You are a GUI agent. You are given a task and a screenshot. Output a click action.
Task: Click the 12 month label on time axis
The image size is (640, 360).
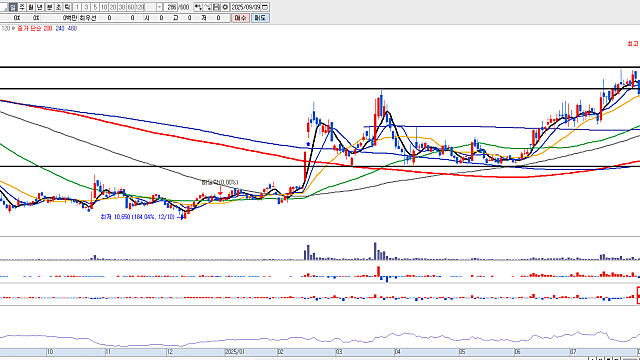(x=169, y=352)
